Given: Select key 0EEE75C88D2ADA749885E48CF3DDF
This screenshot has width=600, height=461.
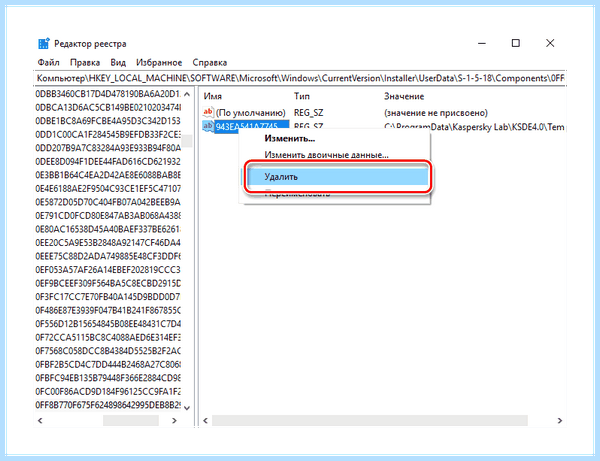Looking at the screenshot, I should [108, 256].
